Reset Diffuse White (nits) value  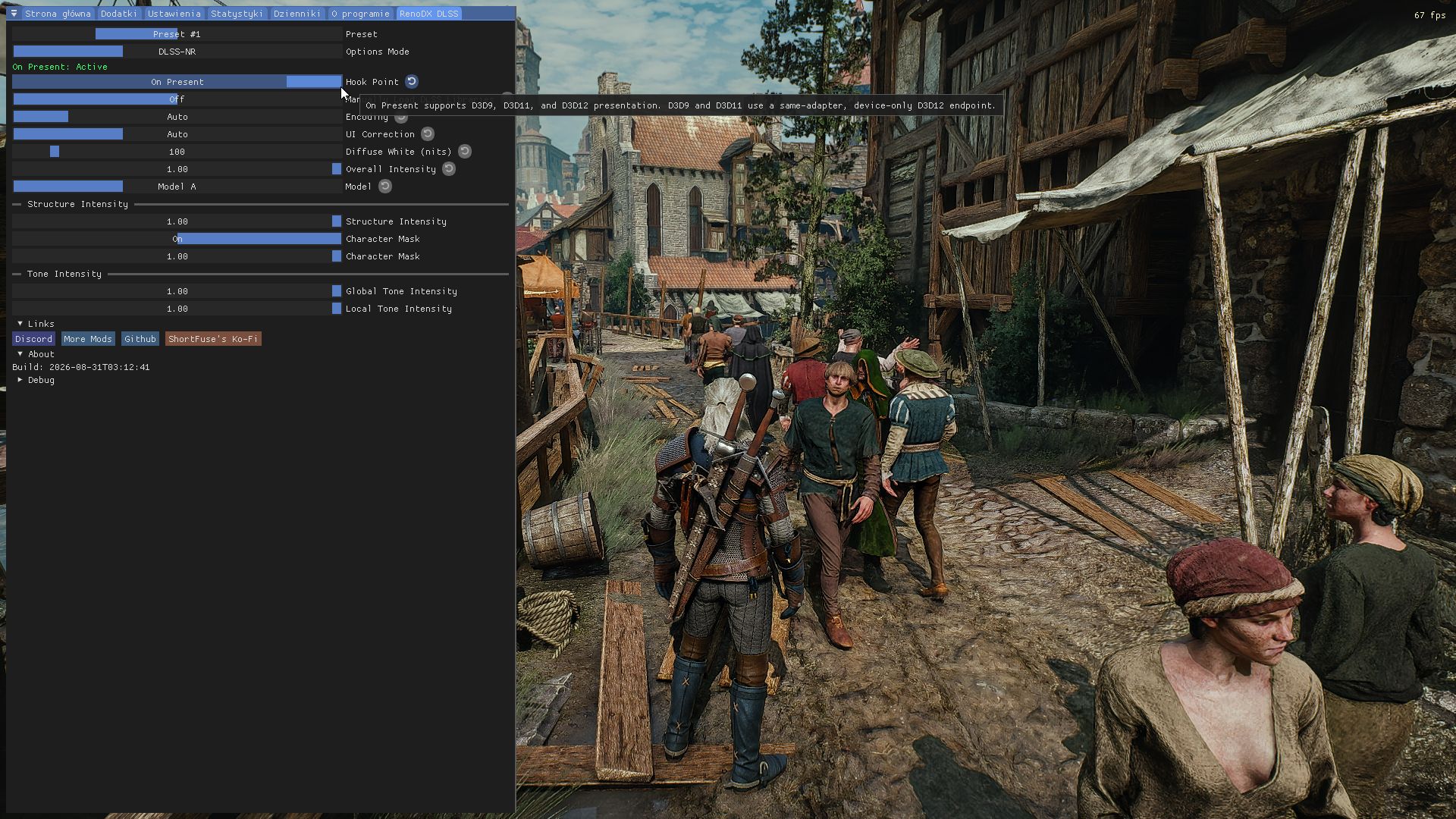465,152
